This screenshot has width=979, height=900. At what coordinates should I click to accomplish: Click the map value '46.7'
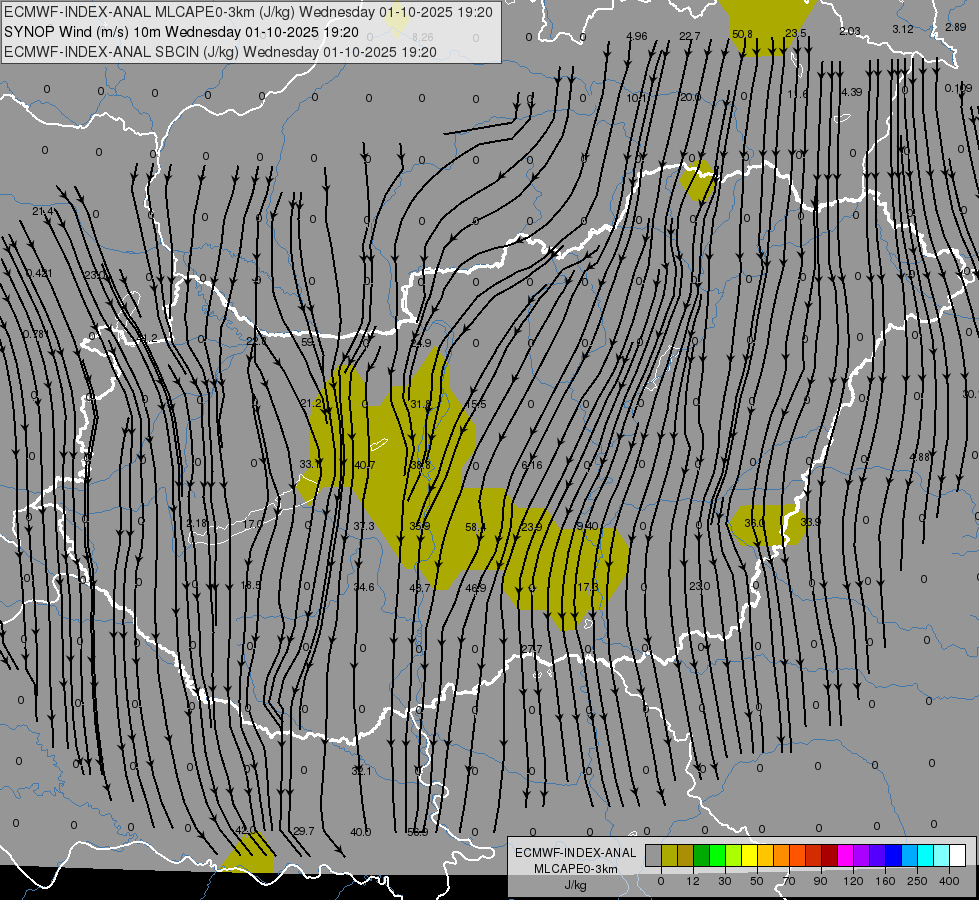[x=420, y=588]
